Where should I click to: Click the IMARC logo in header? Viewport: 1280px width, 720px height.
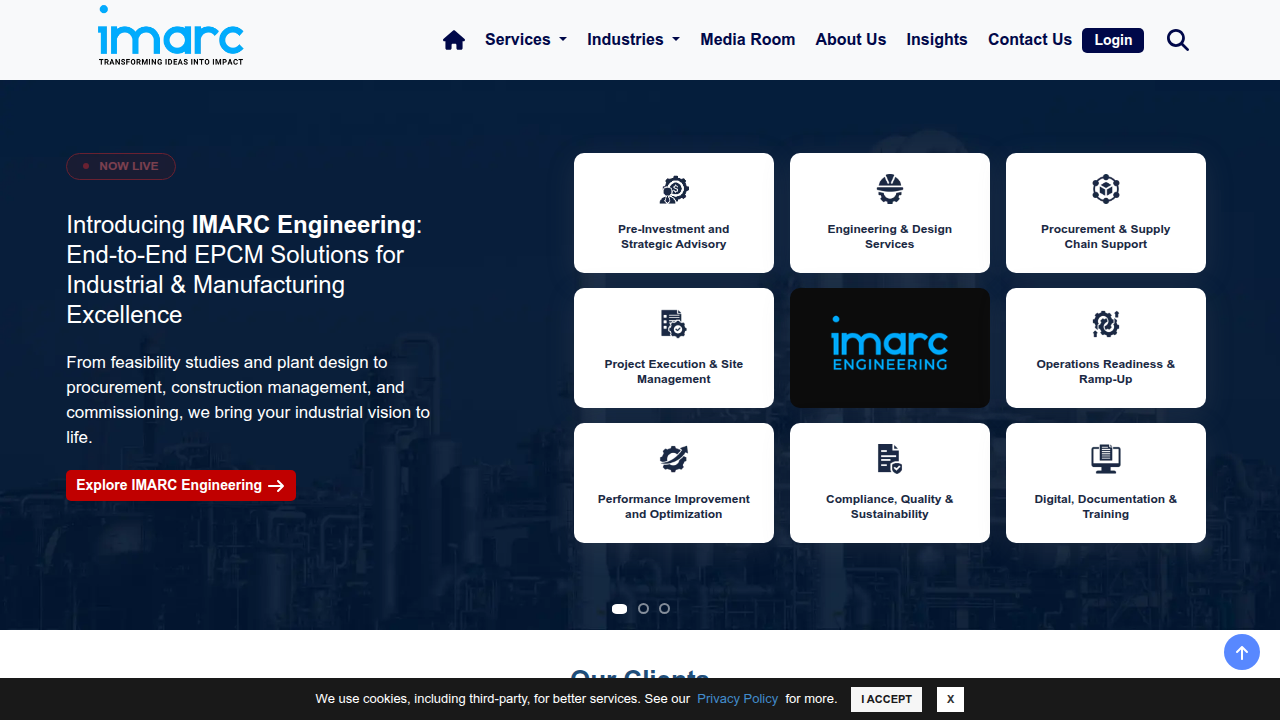click(171, 35)
